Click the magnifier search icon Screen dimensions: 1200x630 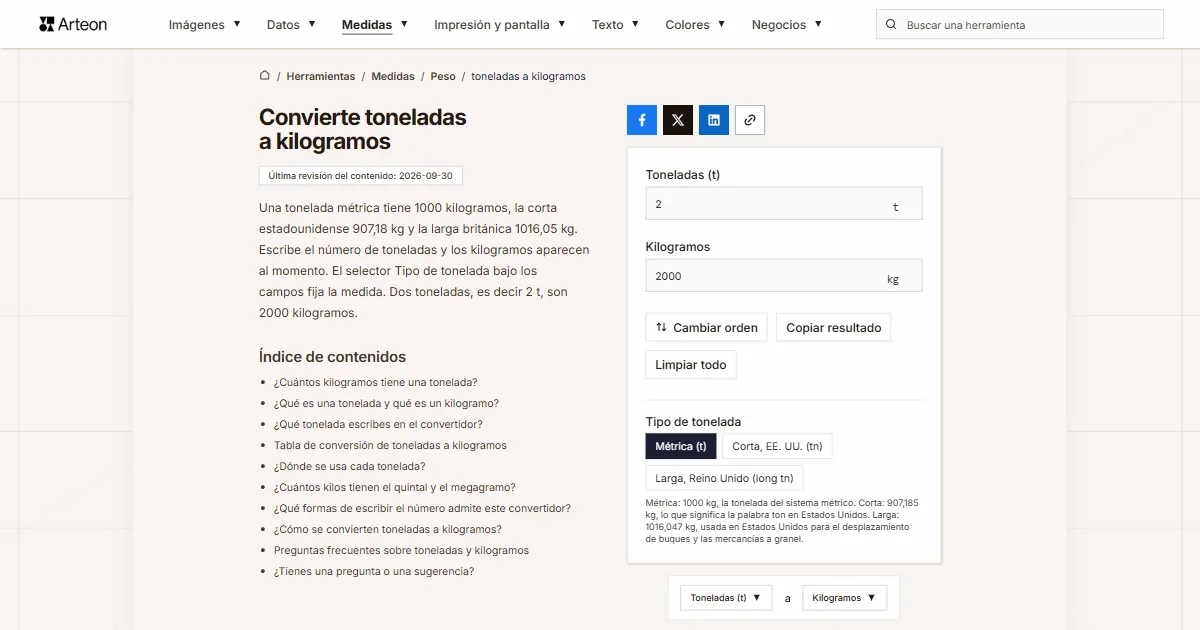pos(892,24)
